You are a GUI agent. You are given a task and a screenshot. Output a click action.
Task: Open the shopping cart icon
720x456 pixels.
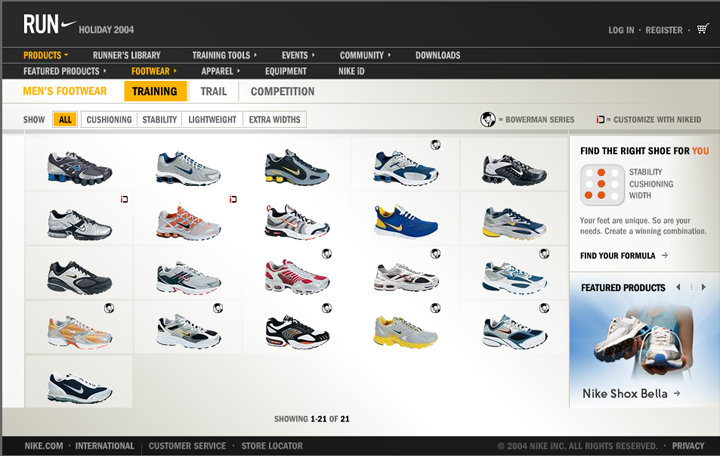[x=702, y=29]
